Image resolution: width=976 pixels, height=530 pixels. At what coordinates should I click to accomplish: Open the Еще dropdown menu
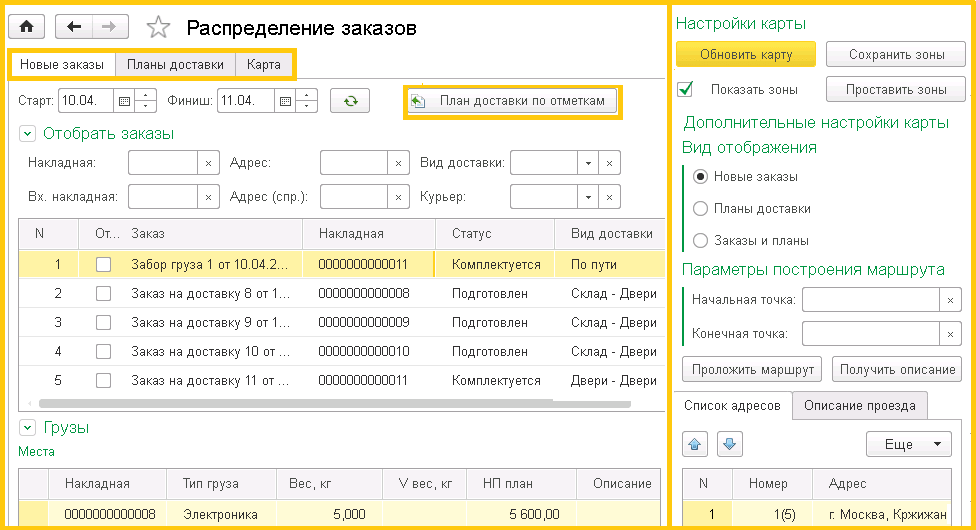click(x=909, y=444)
